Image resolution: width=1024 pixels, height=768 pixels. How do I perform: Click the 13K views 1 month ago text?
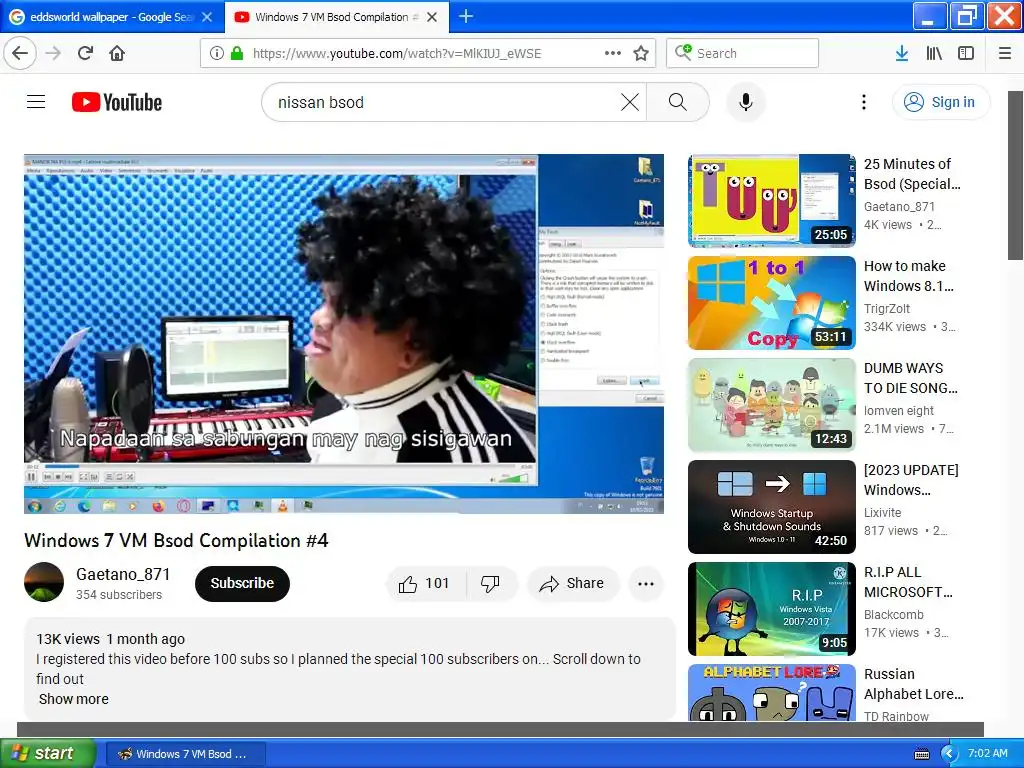(x=110, y=639)
